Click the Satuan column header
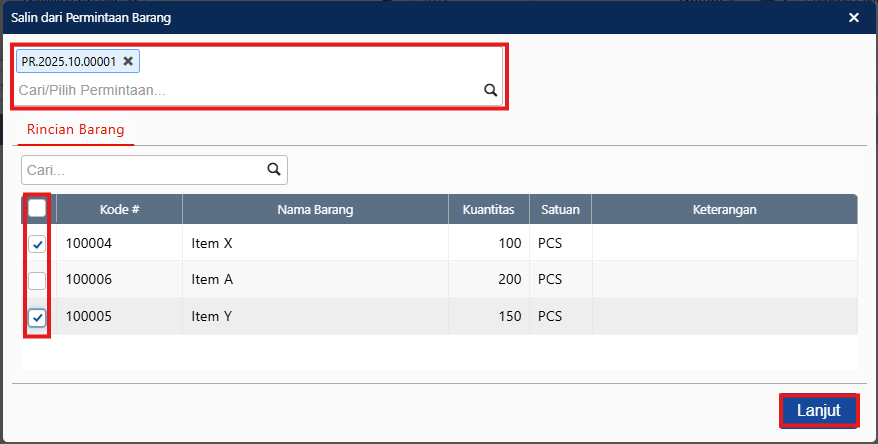This screenshot has height=444, width=878. 560,209
